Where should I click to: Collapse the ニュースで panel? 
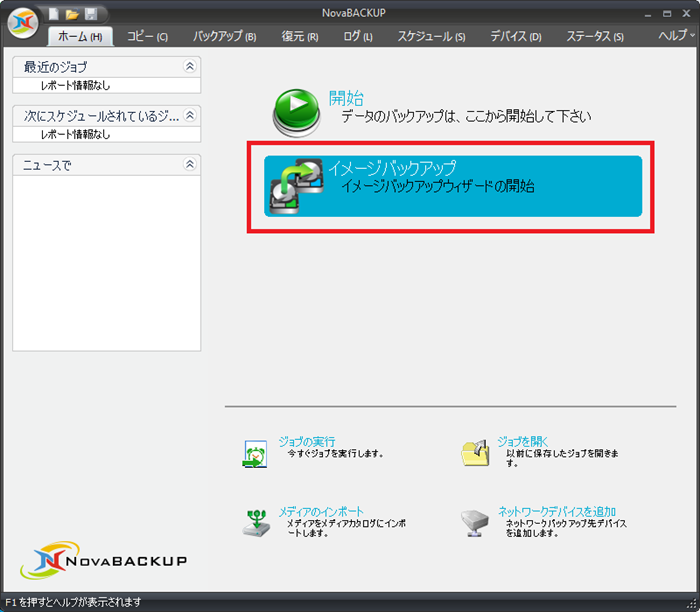point(190,165)
